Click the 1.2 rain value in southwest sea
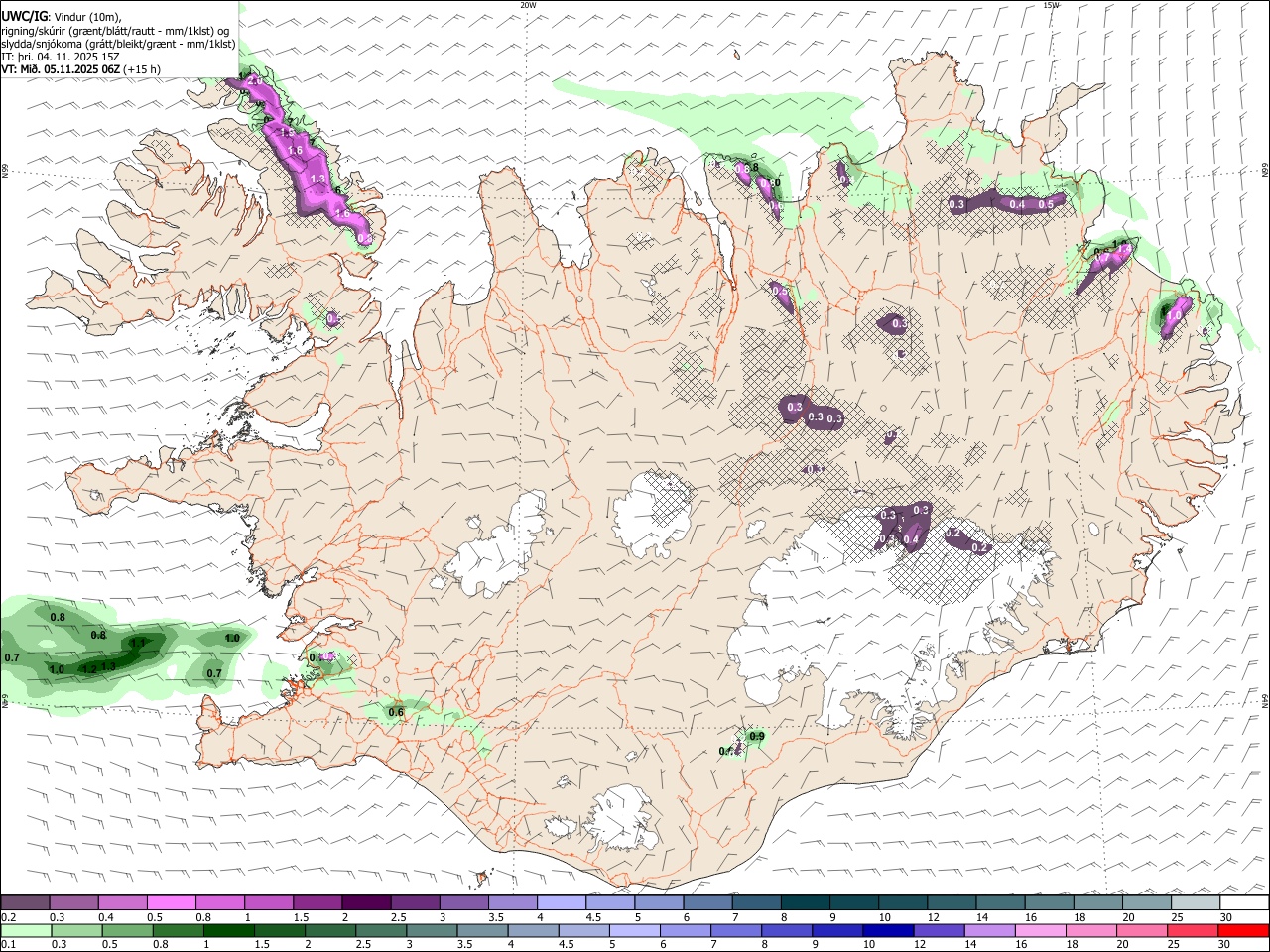 coord(88,669)
